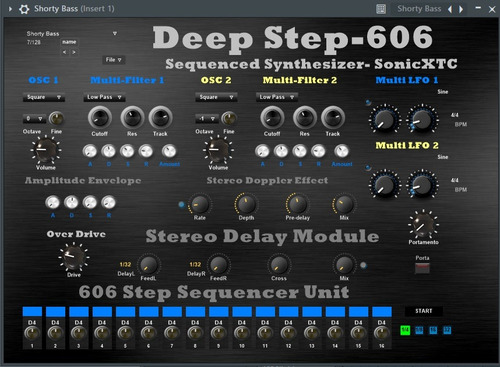Toggle sequencer step 16 blue pad
Image resolution: width=500 pixels, height=367 pixels.
tap(382, 311)
